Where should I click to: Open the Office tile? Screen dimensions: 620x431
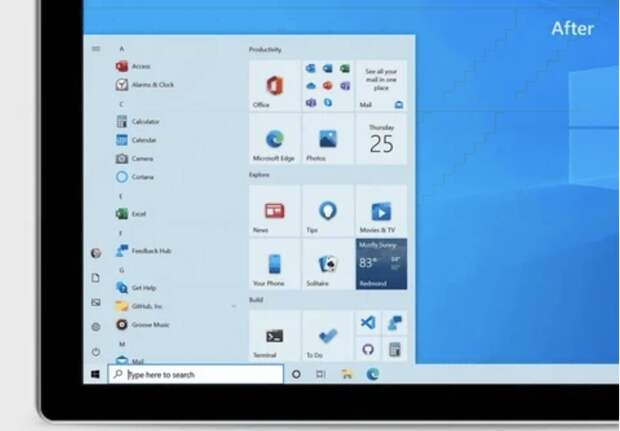click(274, 85)
